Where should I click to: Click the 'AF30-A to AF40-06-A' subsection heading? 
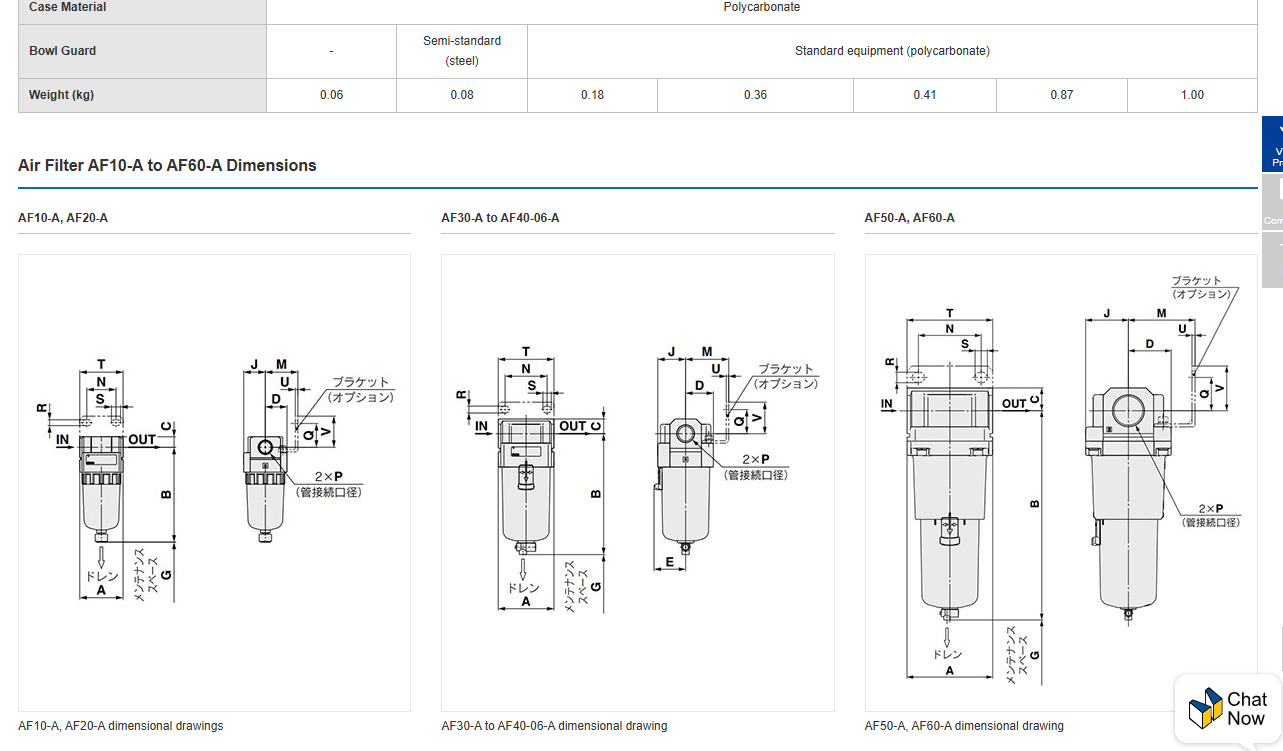(500, 218)
